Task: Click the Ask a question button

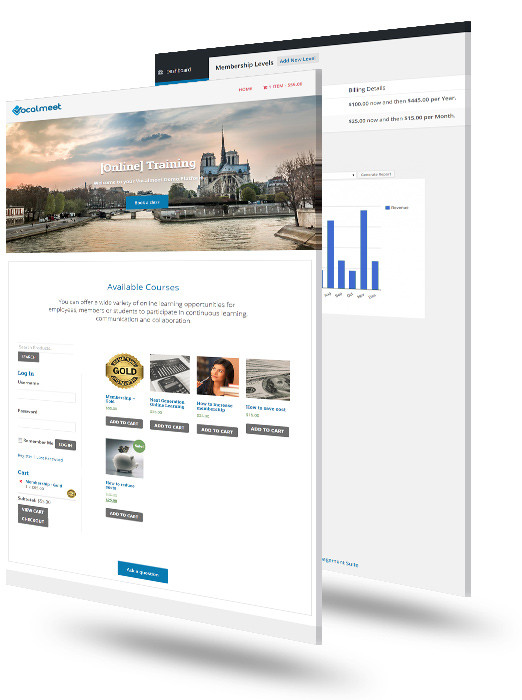Action: point(143,572)
